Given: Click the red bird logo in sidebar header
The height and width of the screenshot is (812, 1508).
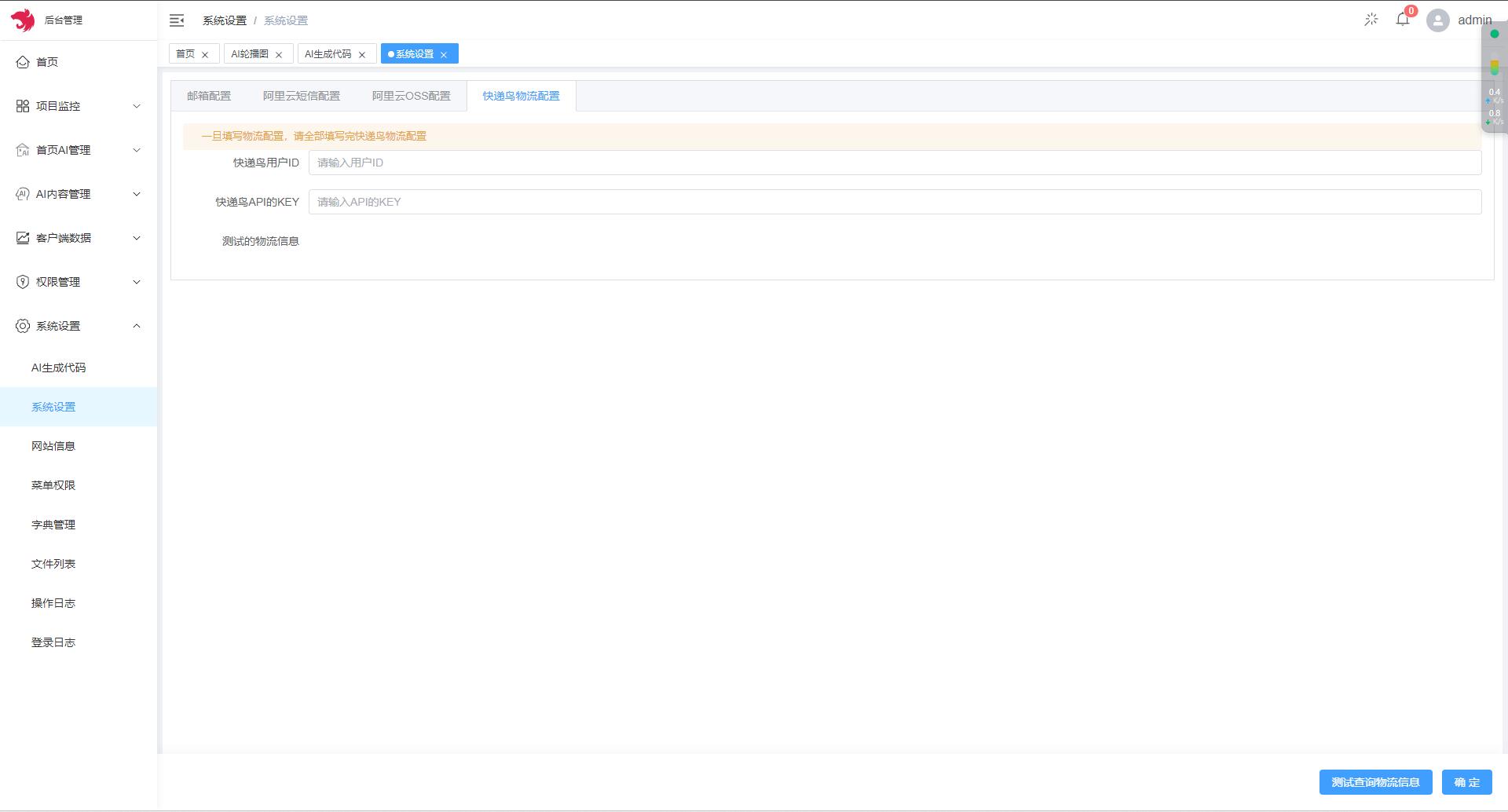Looking at the screenshot, I should click(x=23, y=20).
